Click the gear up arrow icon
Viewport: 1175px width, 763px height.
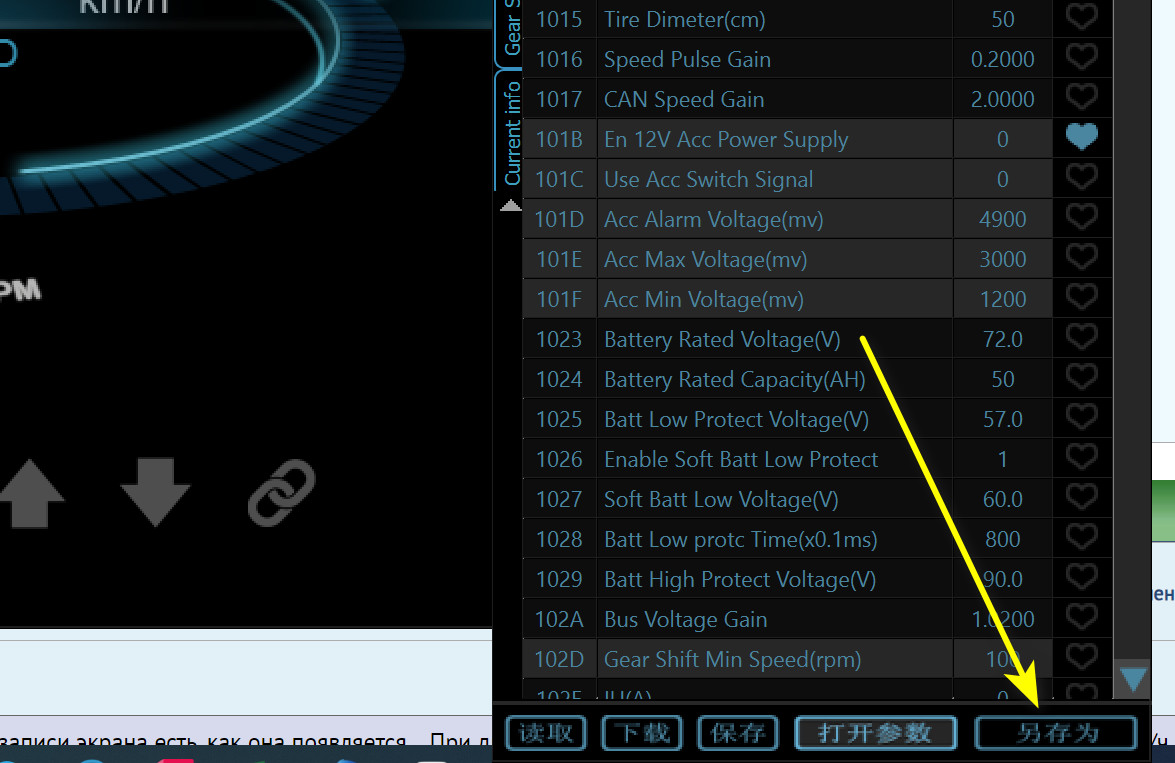pyautogui.click(x=31, y=493)
